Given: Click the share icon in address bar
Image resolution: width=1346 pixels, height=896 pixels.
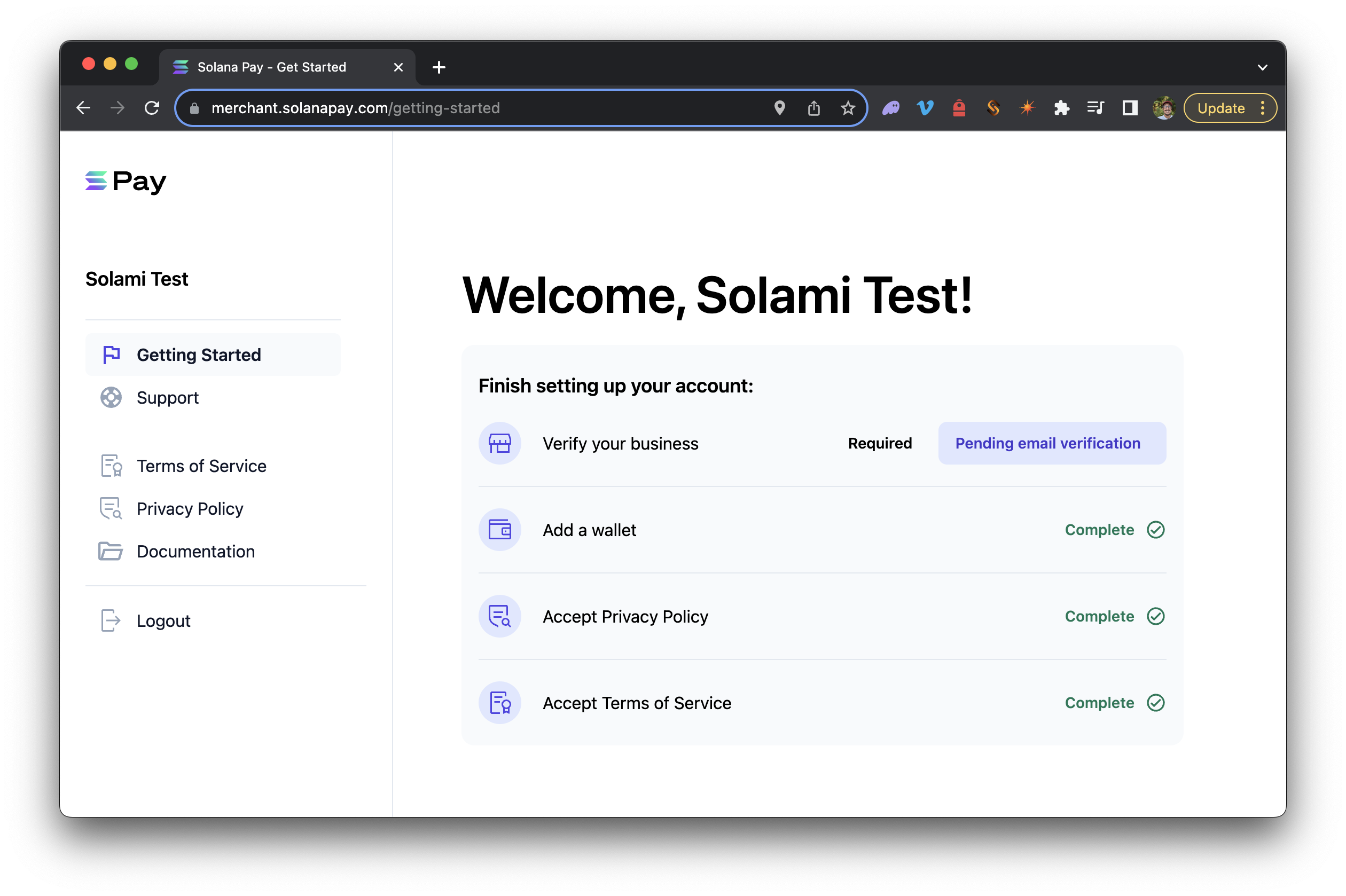Looking at the screenshot, I should (x=814, y=108).
